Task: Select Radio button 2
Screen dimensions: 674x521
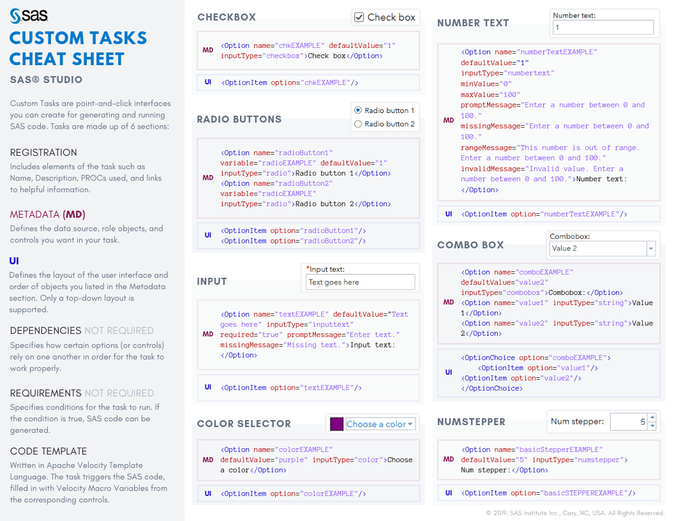Action: point(358,124)
